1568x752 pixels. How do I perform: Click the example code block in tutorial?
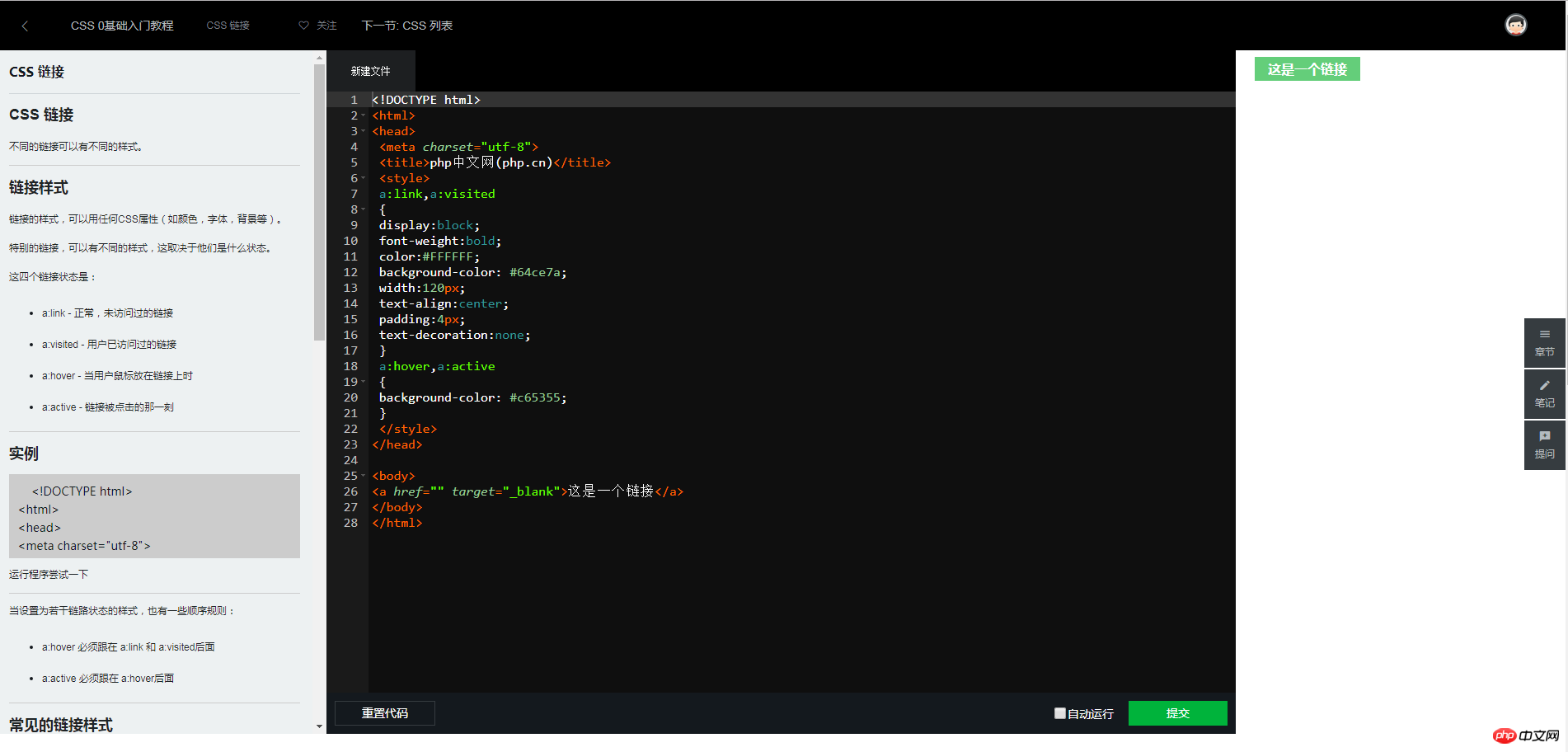pos(154,516)
